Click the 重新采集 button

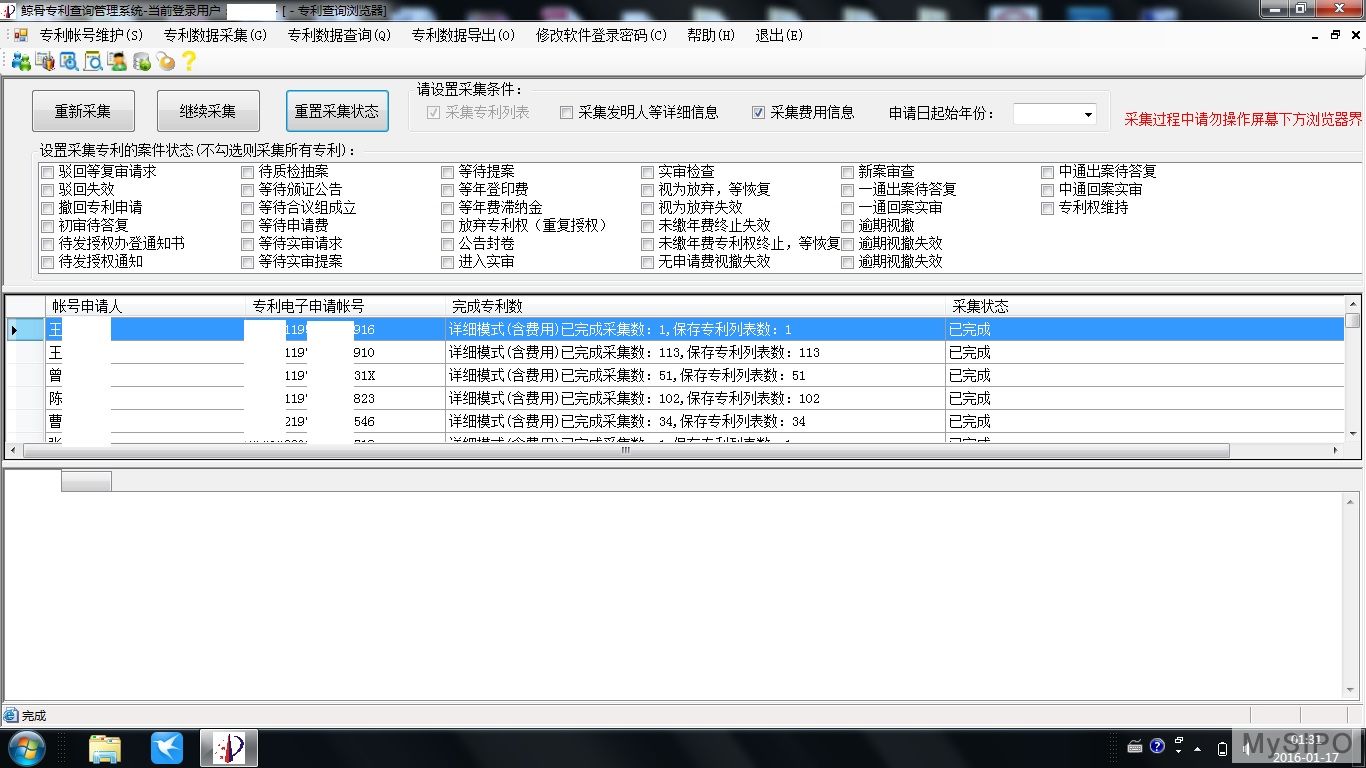[83, 111]
